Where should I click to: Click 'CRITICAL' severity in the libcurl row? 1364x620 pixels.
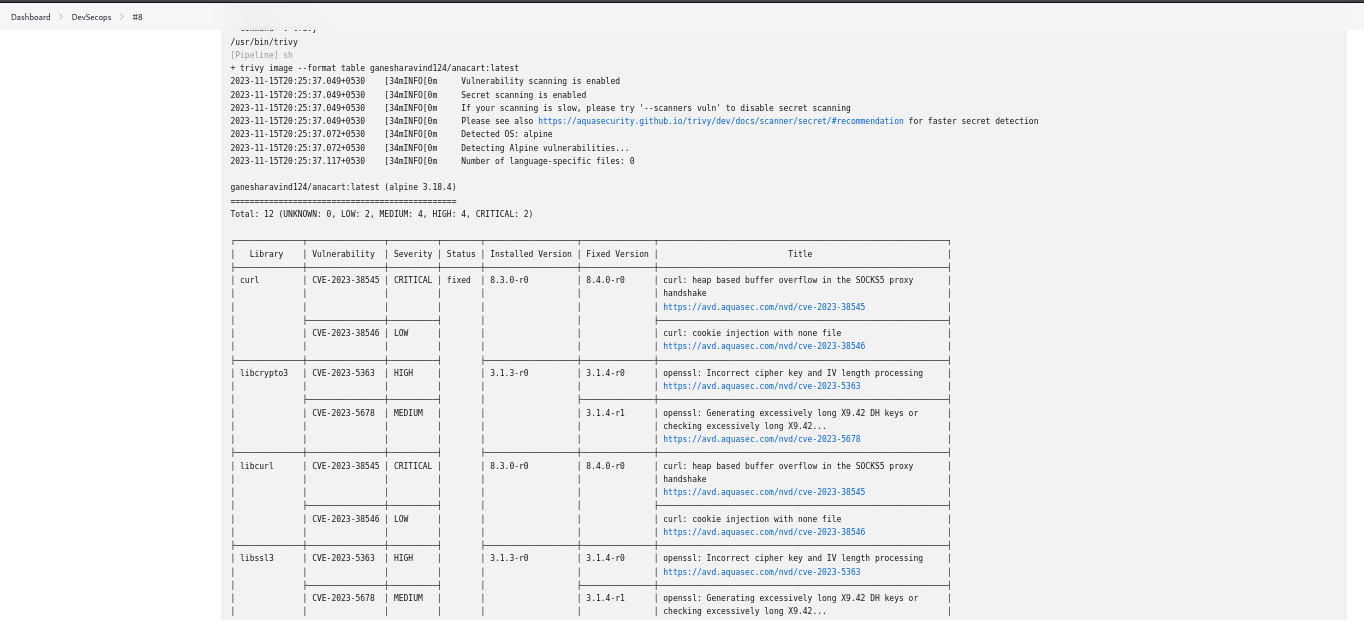click(413, 466)
